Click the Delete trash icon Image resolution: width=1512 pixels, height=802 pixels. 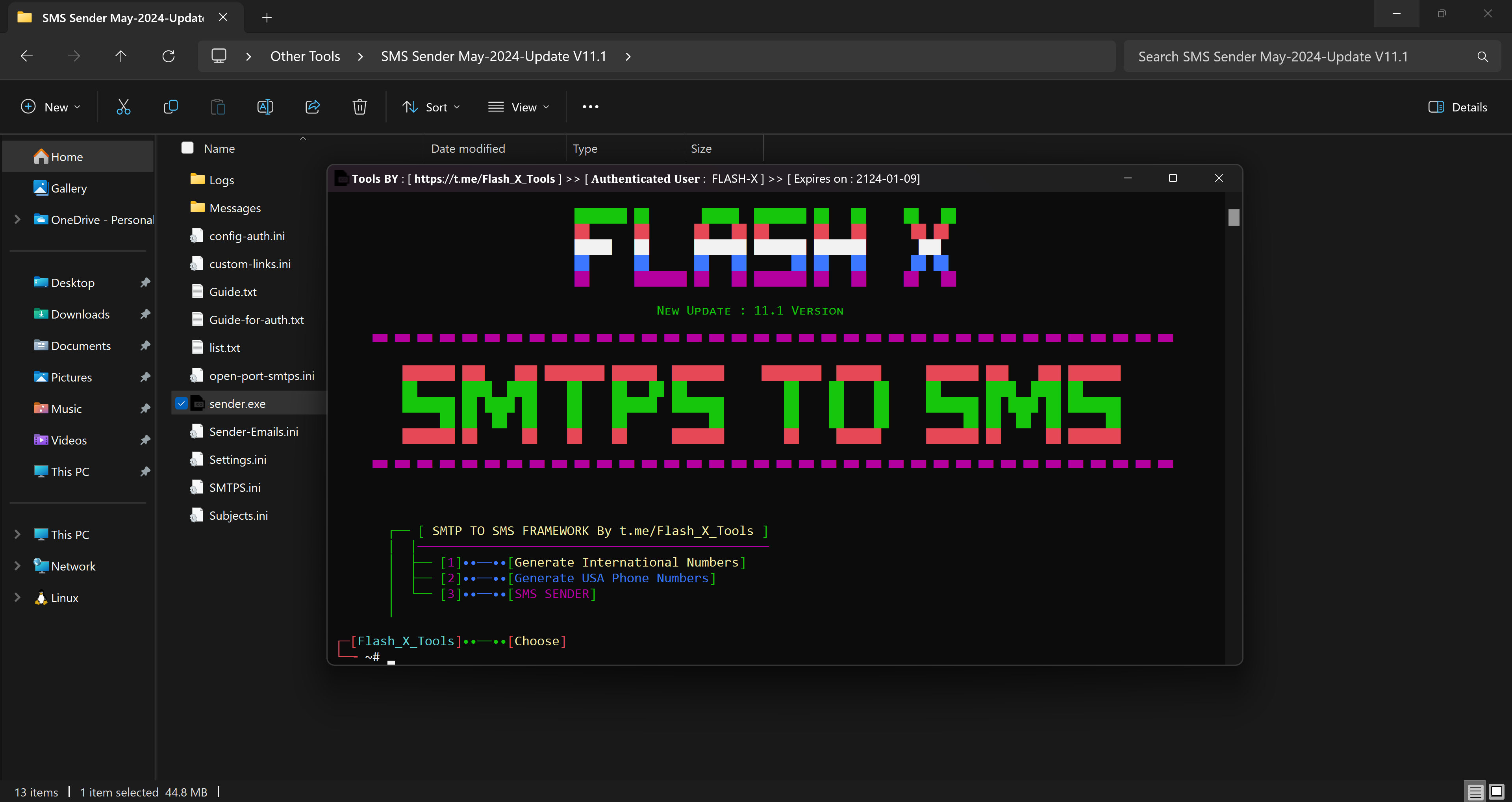click(360, 107)
